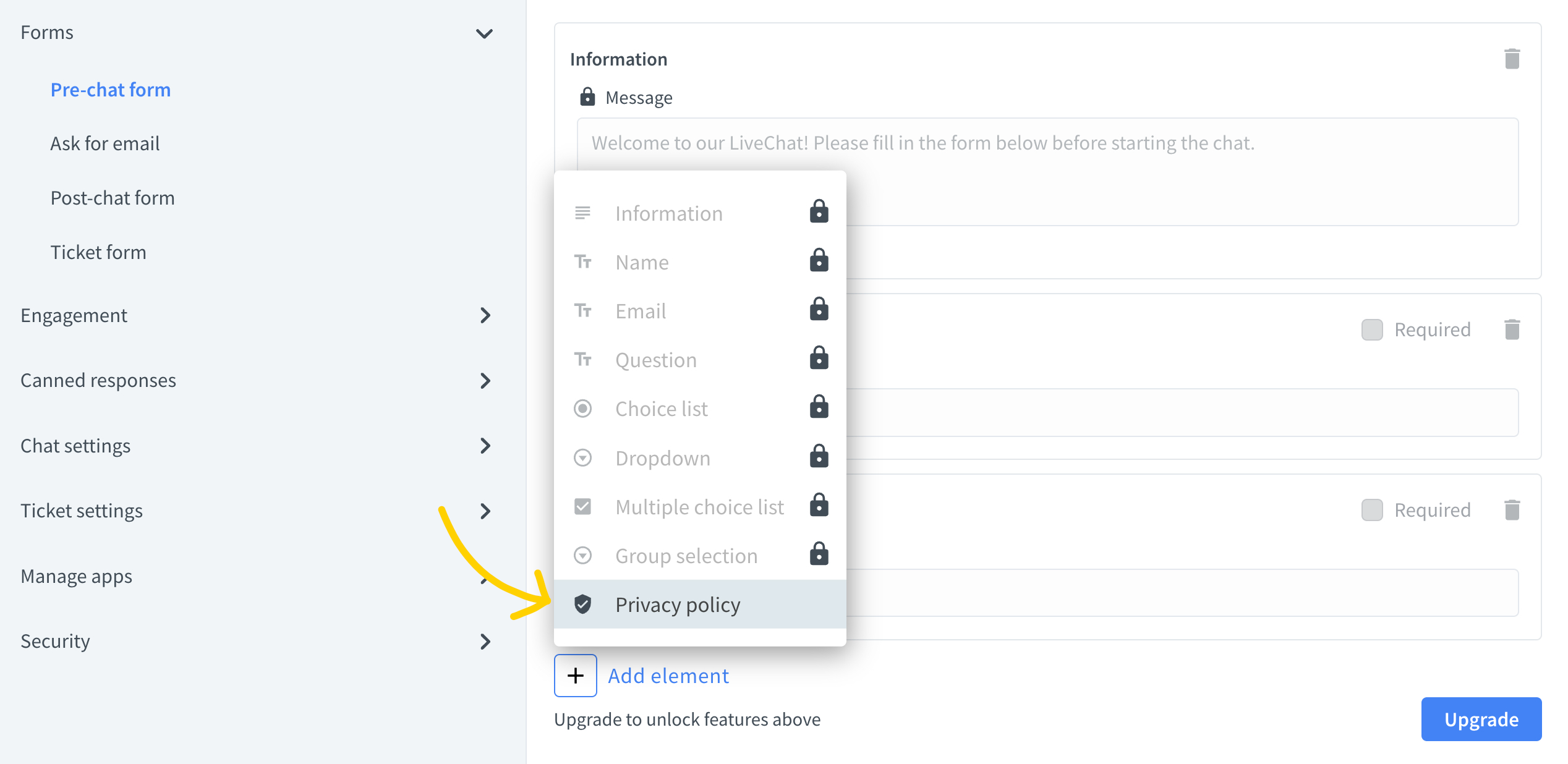Screen dimensions: 1568x764
Task: Expand the Engagement section
Action: [x=485, y=315]
